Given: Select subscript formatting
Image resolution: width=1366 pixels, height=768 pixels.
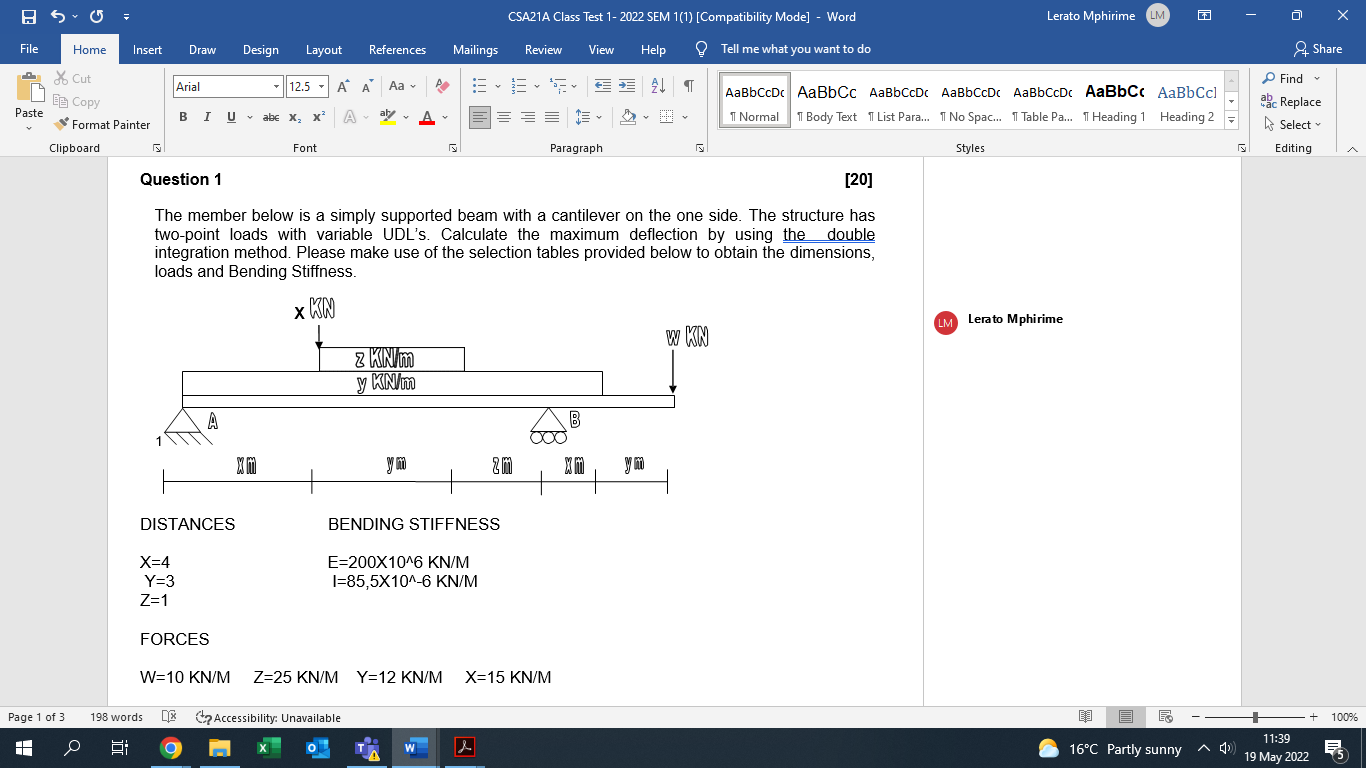Looking at the screenshot, I should click(x=295, y=117).
